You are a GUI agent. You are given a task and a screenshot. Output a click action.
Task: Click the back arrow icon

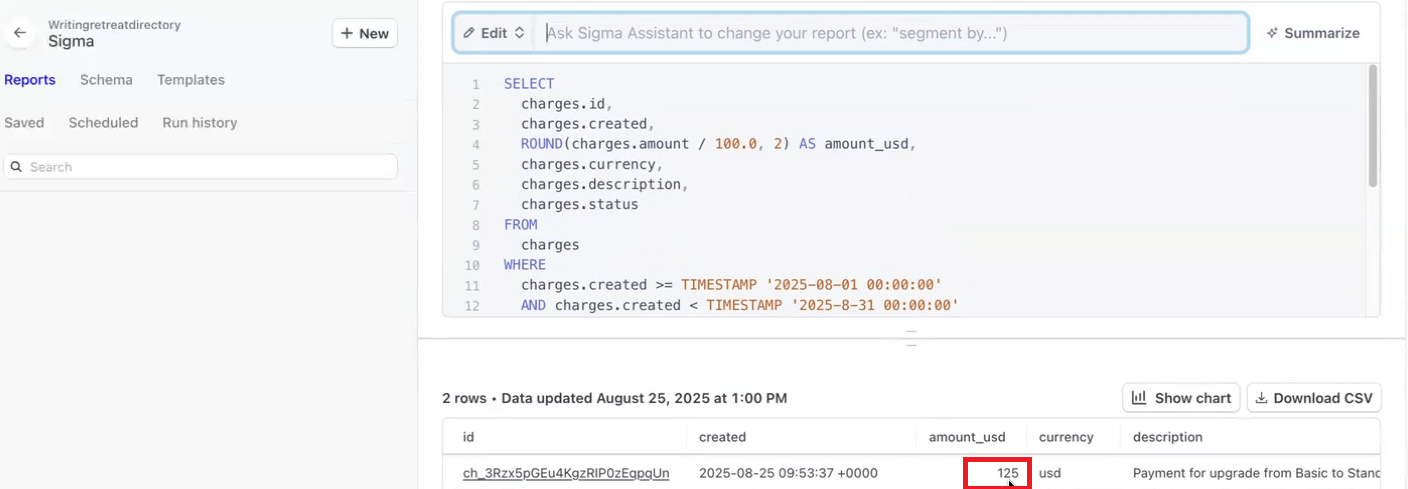tap(20, 33)
